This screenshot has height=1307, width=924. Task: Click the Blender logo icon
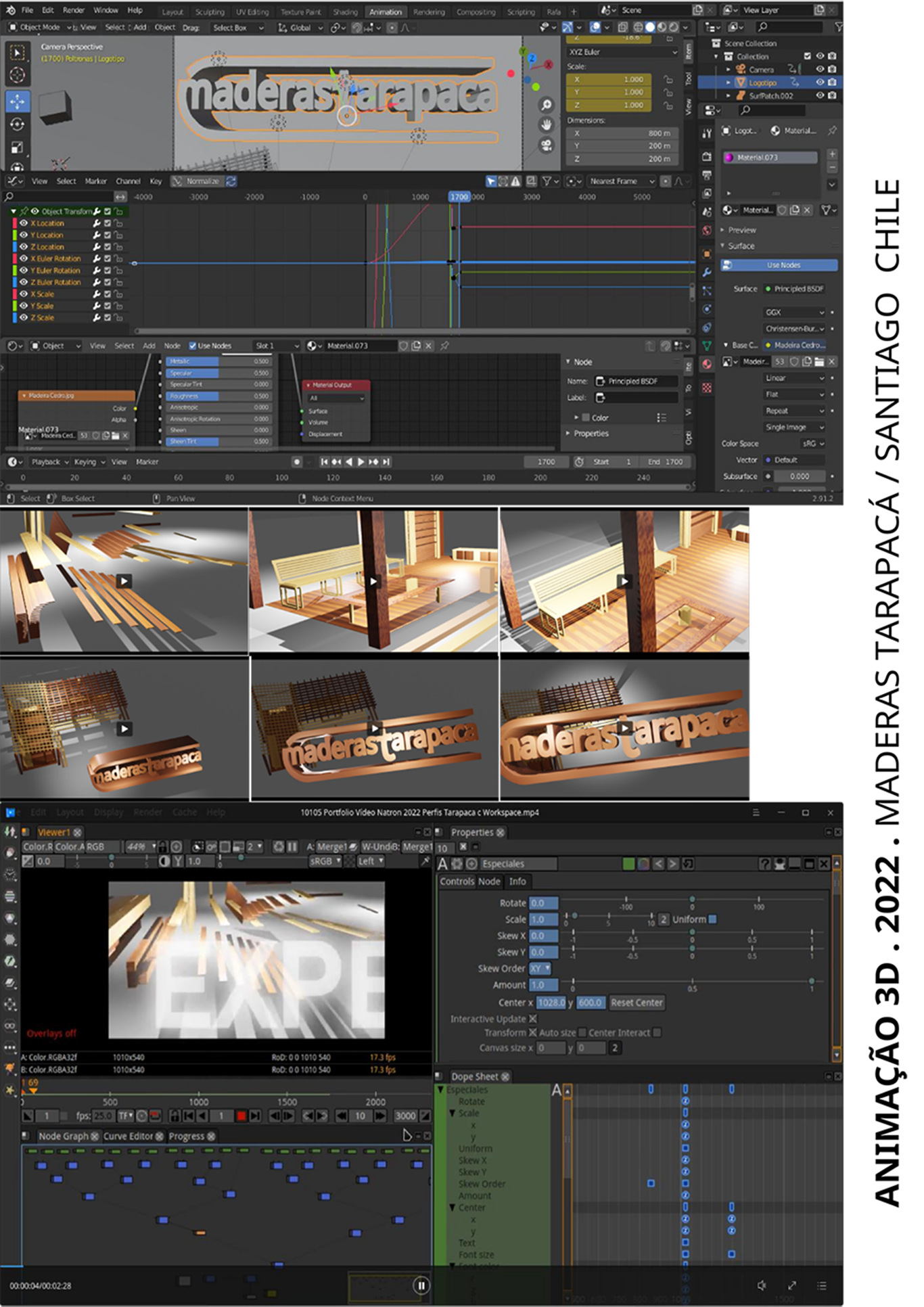10,10
